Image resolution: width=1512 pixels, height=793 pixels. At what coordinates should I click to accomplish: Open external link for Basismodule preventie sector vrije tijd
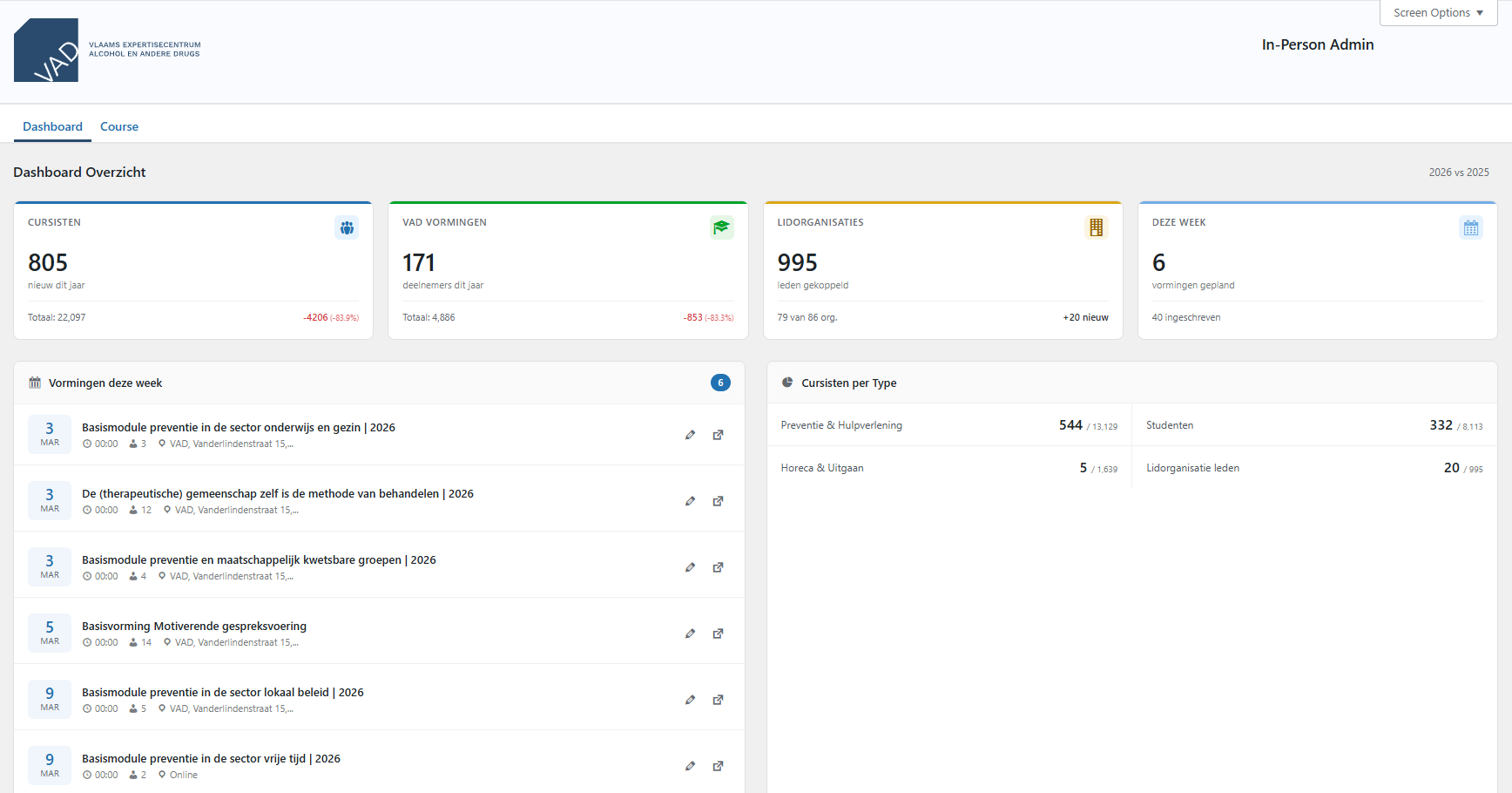point(718,766)
